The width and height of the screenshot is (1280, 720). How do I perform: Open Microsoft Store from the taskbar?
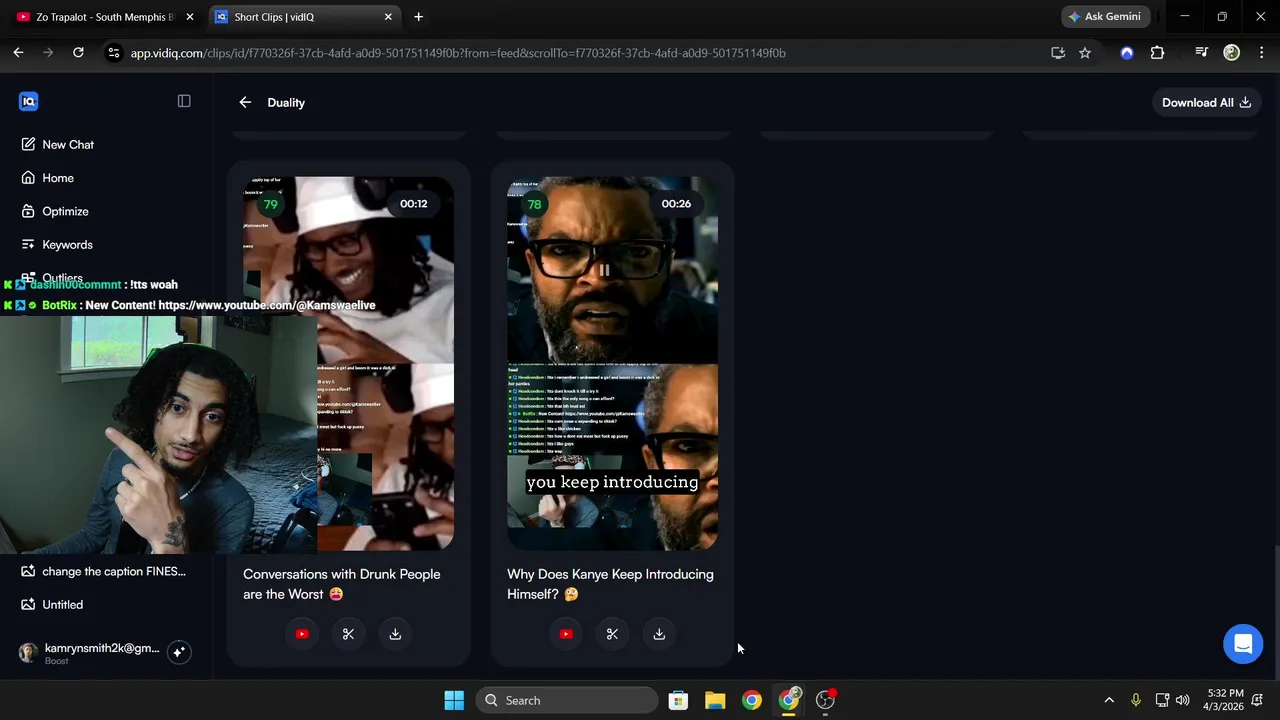pos(678,700)
